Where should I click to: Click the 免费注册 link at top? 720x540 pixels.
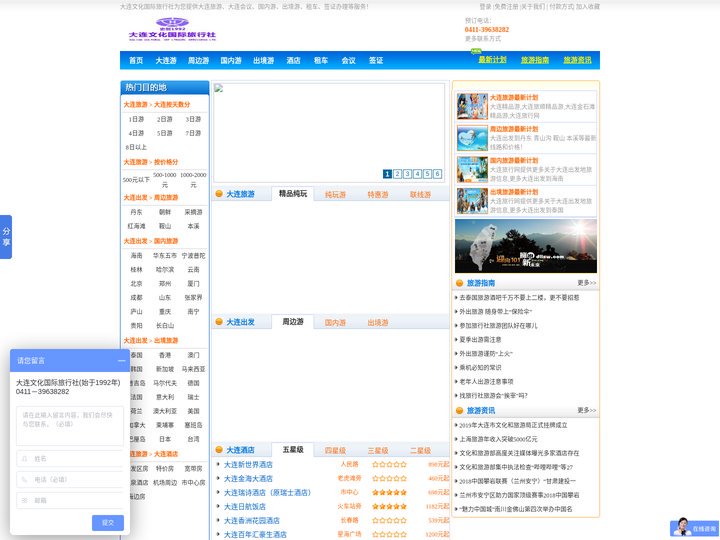click(506, 7)
